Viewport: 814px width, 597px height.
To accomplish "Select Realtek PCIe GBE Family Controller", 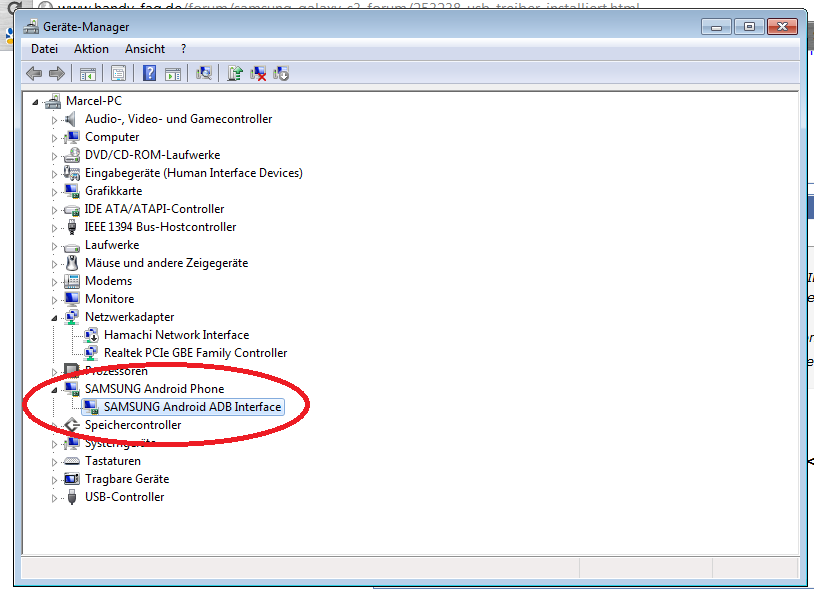I will tap(195, 353).
